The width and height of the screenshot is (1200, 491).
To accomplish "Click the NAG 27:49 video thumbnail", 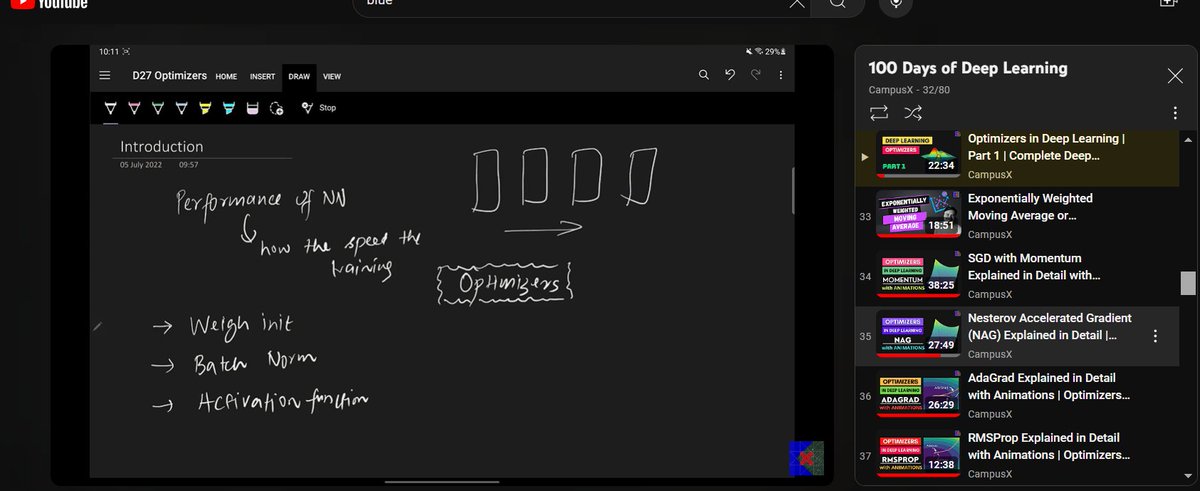I will click(919, 333).
